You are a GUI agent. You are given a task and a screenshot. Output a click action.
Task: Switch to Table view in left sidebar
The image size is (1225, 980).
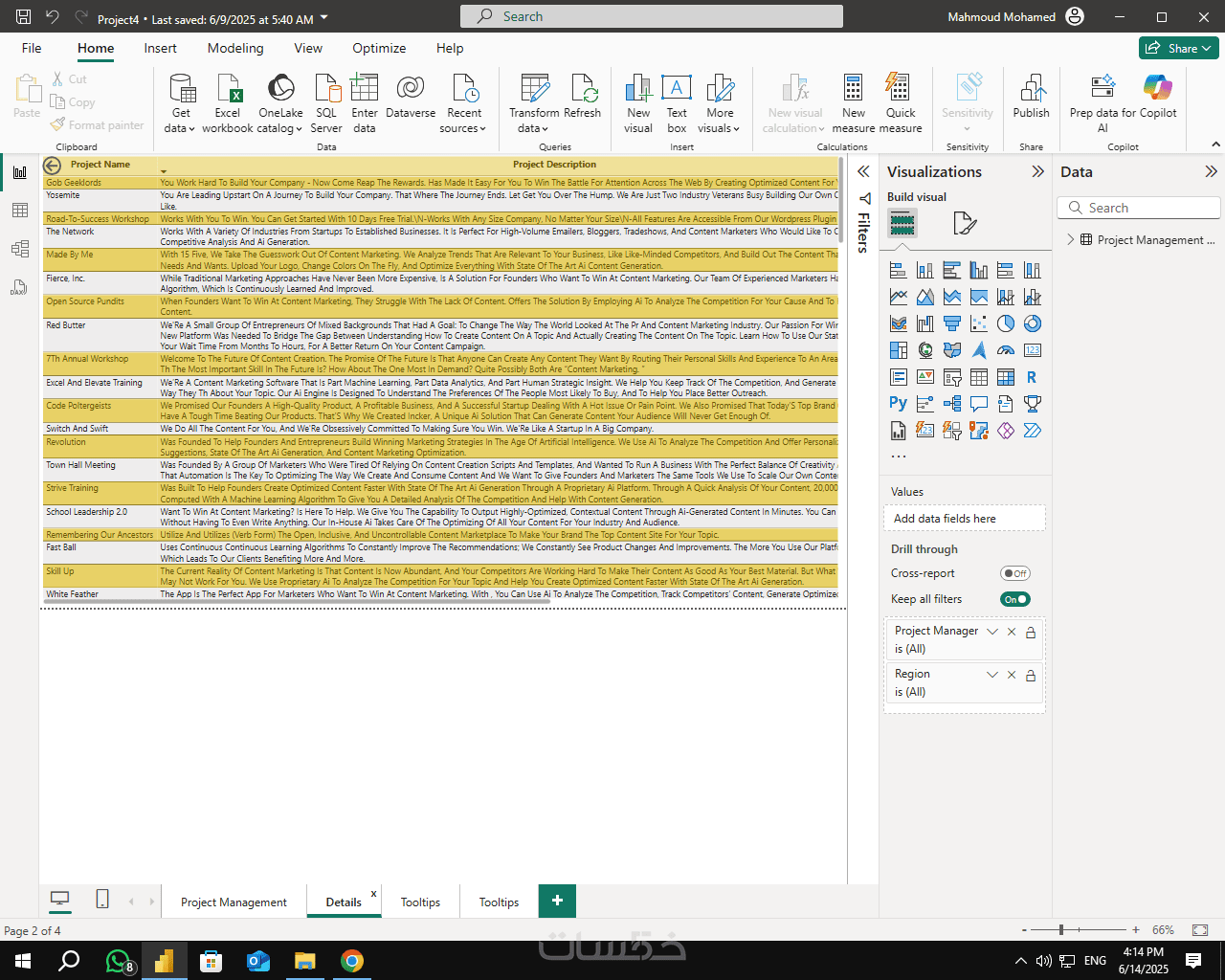tap(20, 211)
